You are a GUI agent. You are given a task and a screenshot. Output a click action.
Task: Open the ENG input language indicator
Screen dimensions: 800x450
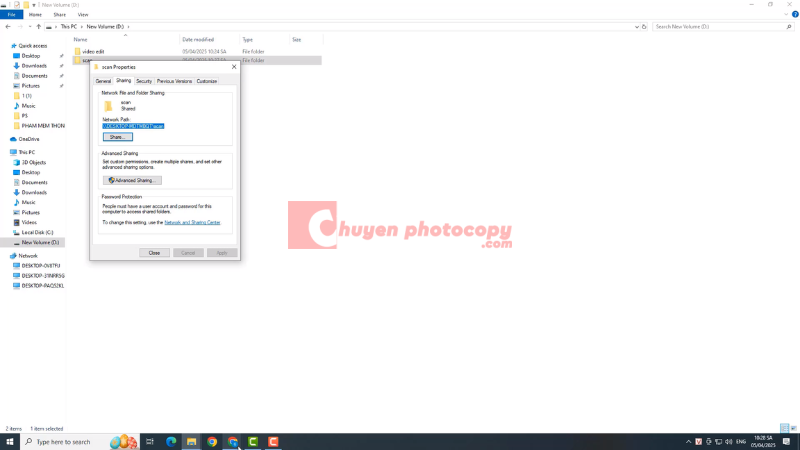click(x=741, y=442)
